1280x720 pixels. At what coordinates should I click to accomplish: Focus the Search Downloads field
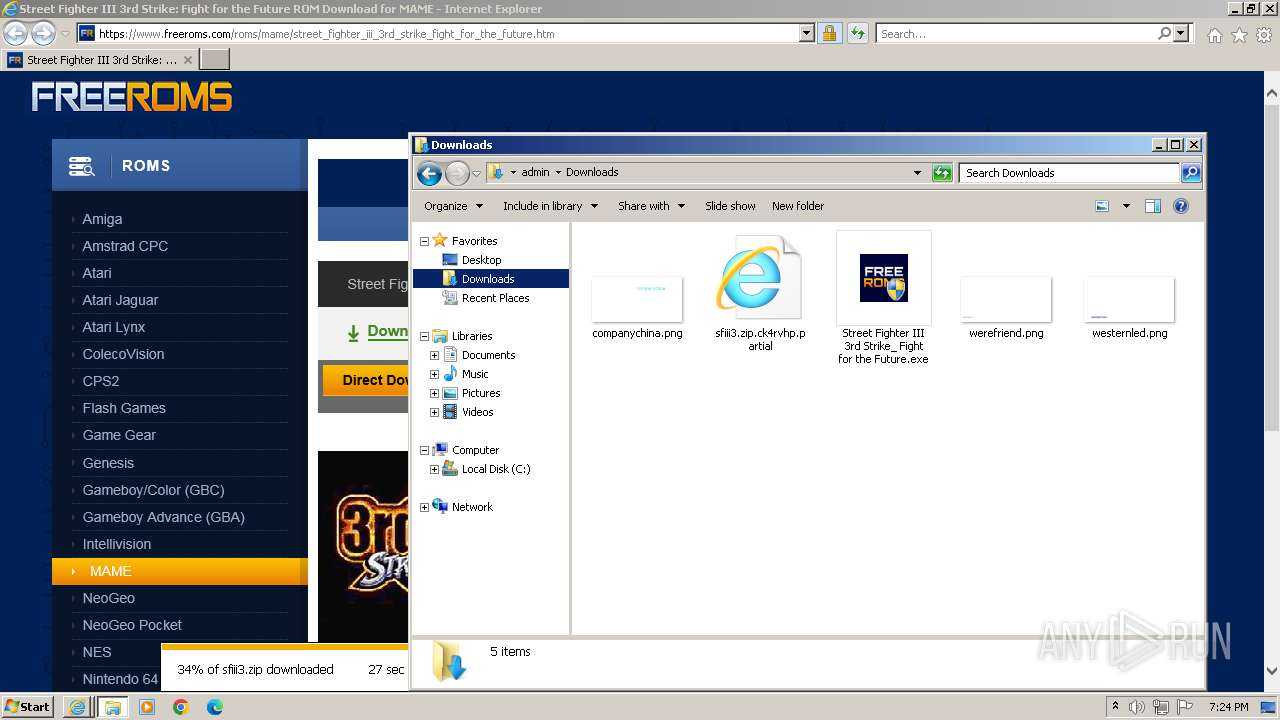[x=1068, y=173]
